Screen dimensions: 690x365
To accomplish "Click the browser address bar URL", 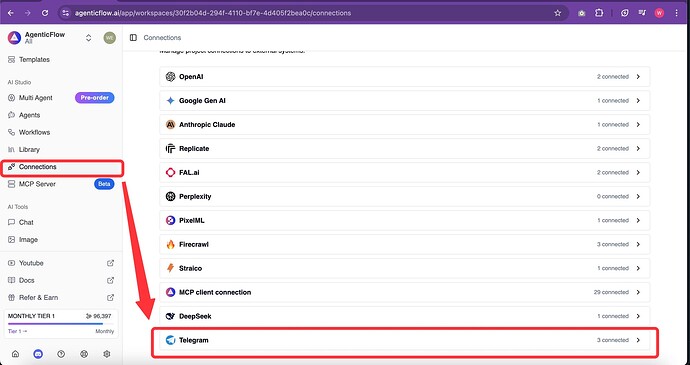I will tap(213, 13).
